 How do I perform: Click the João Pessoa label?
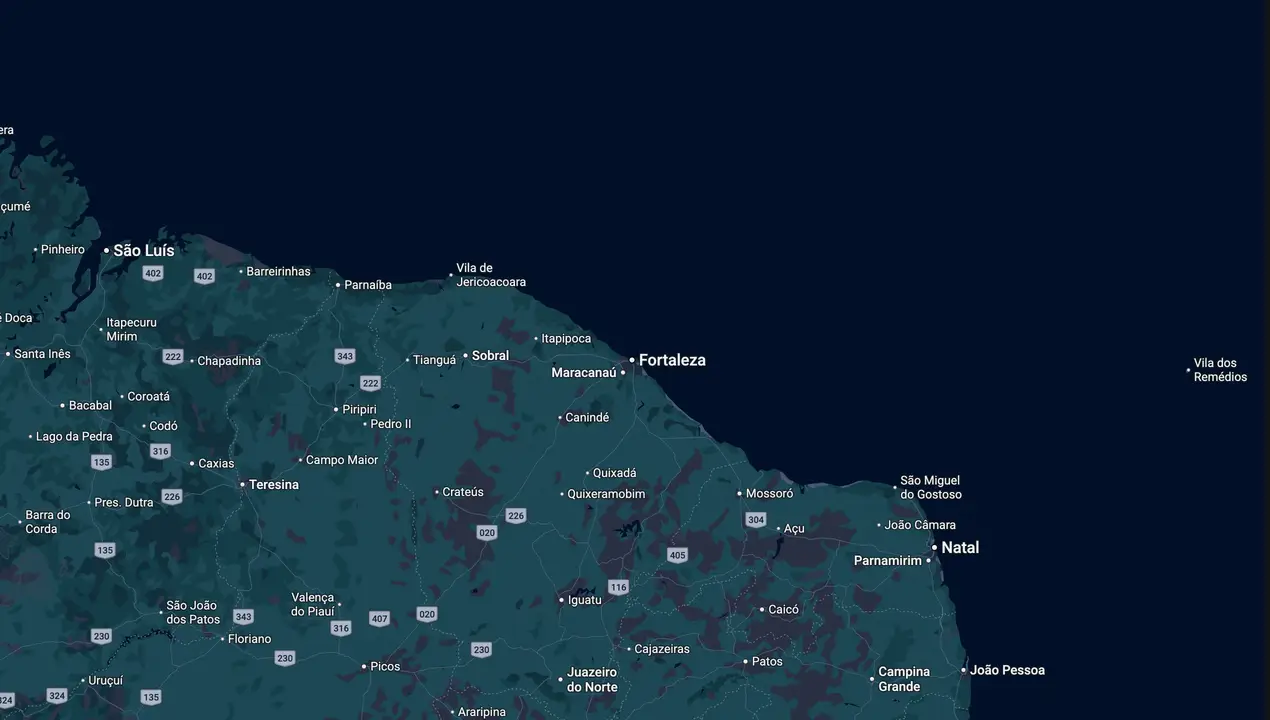point(1007,670)
